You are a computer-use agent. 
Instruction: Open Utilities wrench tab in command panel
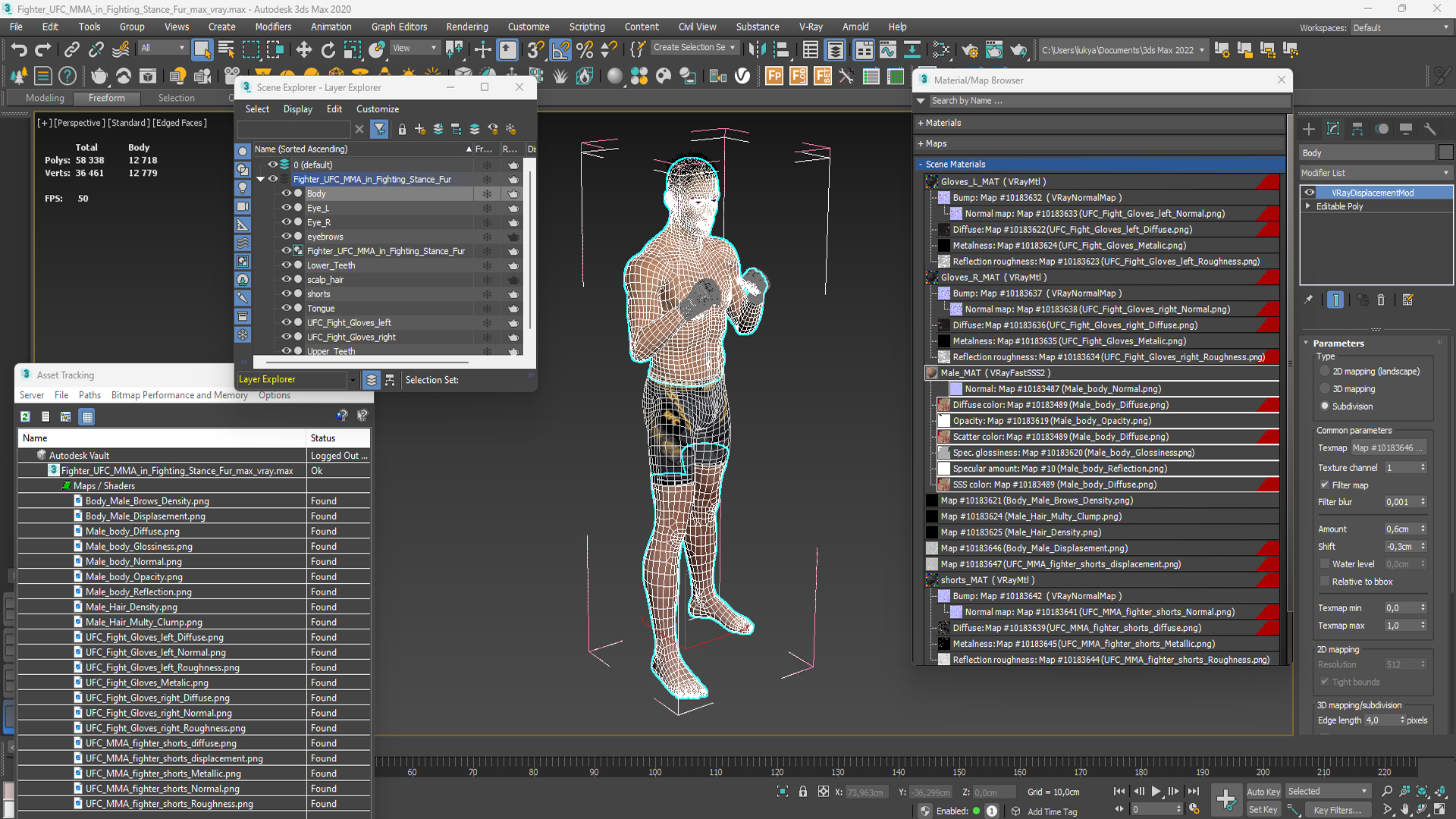click(1430, 129)
